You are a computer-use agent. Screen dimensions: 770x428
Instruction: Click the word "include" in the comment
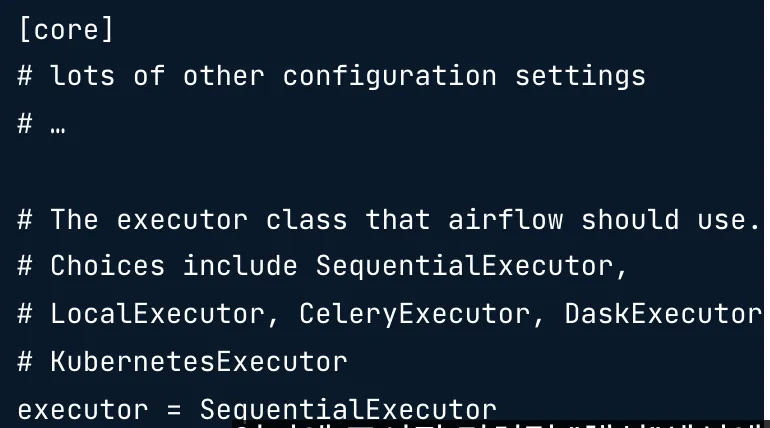click(240, 266)
